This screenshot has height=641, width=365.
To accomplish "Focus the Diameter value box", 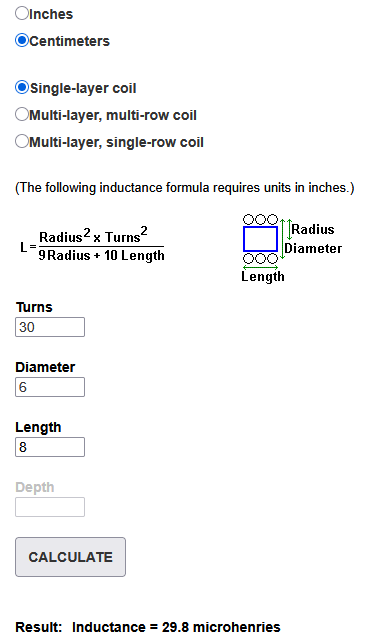I will point(50,387).
